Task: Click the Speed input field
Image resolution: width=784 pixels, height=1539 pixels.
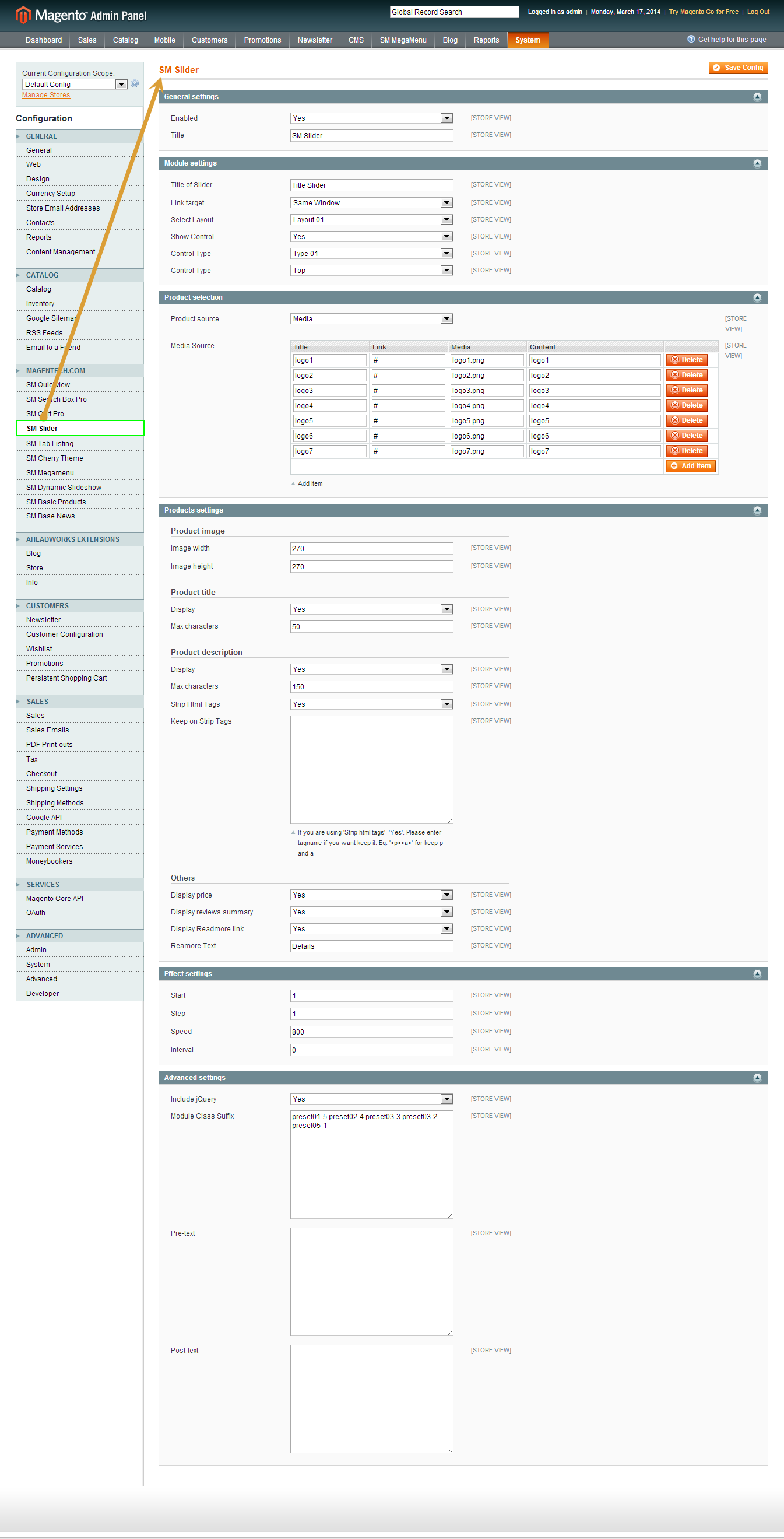Action: point(371,1032)
